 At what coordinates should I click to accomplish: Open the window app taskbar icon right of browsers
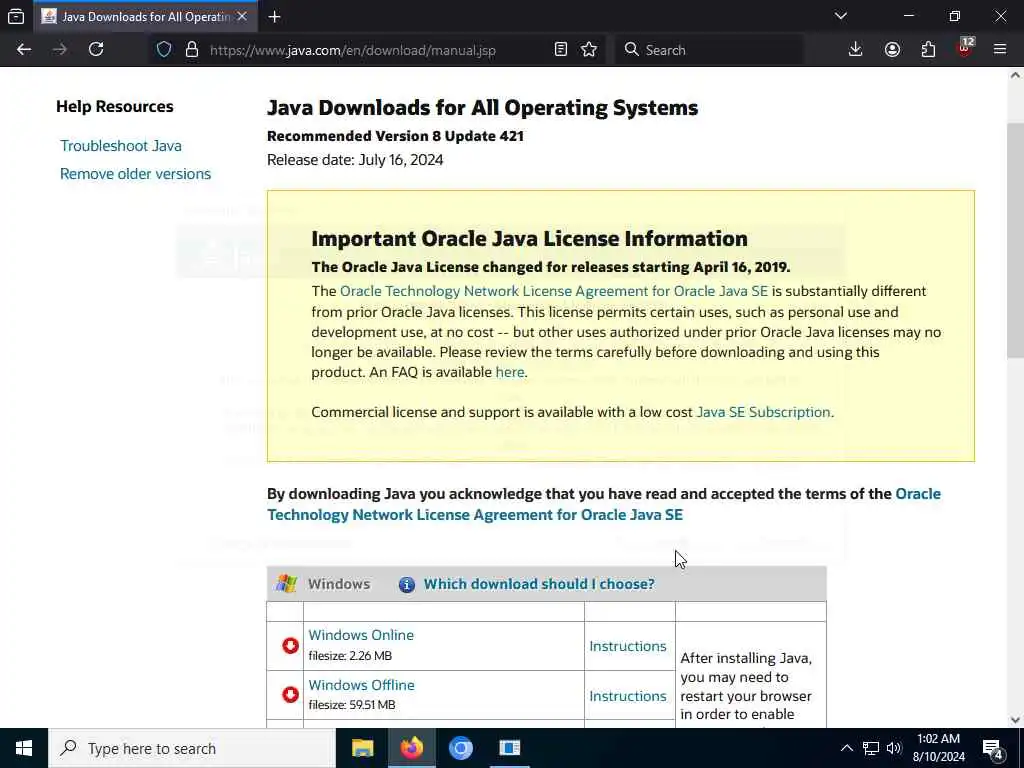[x=509, y=748]
